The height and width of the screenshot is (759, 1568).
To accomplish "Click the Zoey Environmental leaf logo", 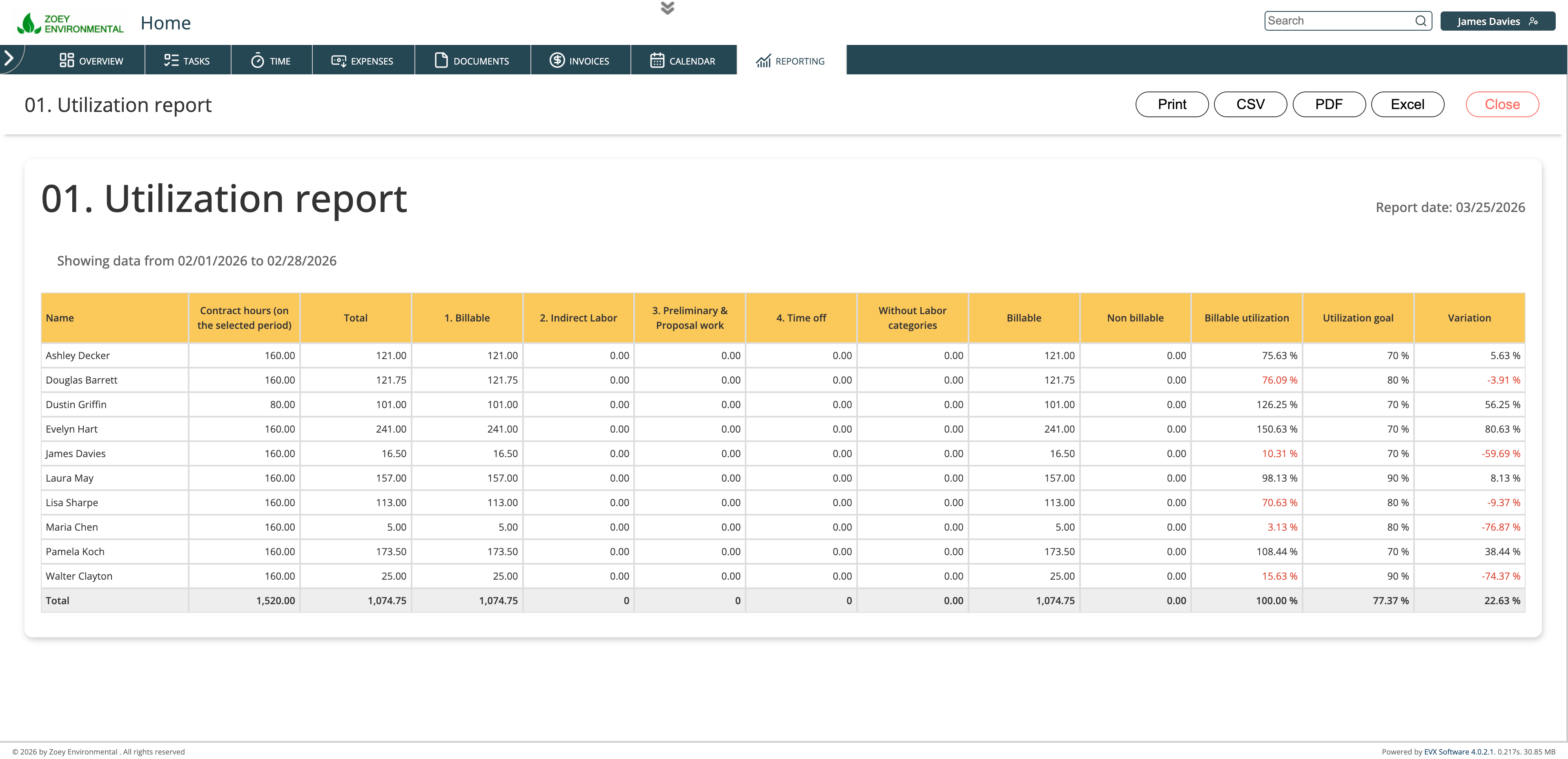I will [29, 23].
